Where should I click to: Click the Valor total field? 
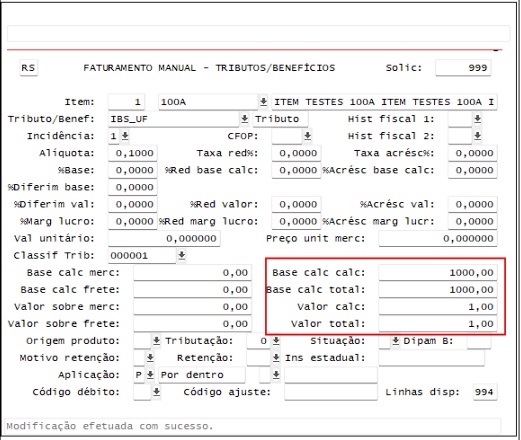tap(438, 324)
